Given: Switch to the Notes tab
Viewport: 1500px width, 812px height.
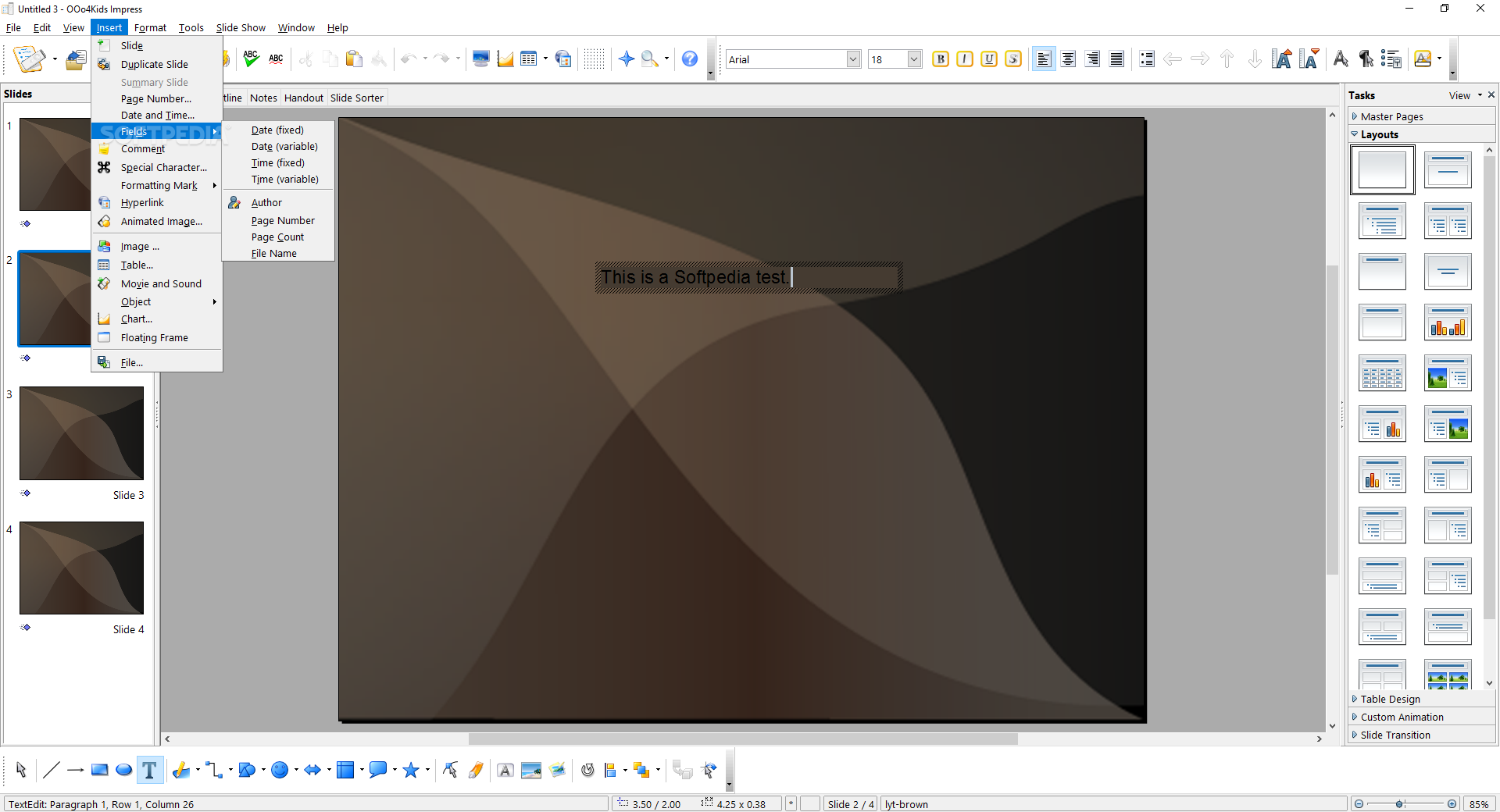Looking at the screenshot, I should click(x=263, y=98).
